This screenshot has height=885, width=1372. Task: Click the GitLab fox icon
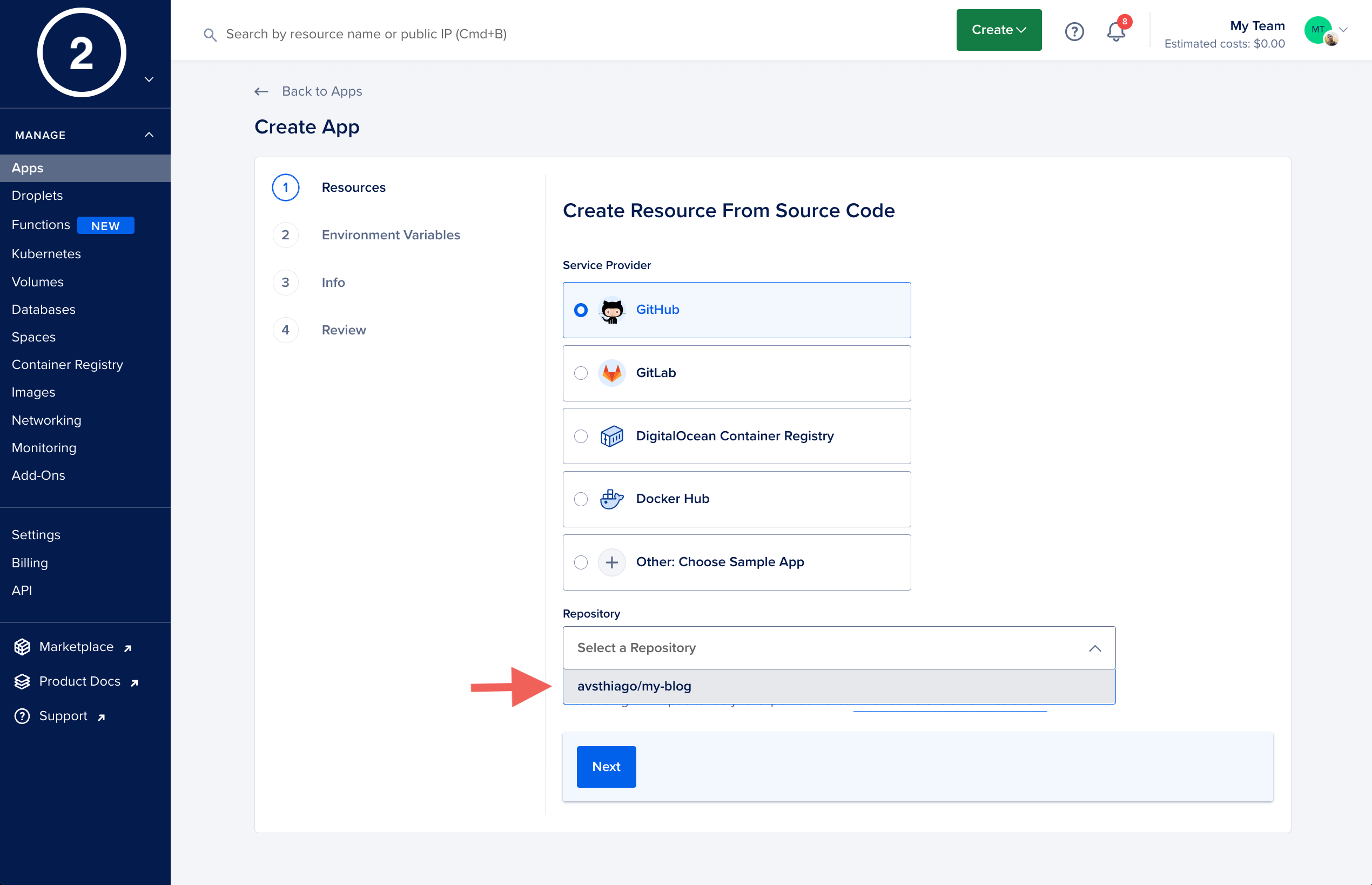(x=612, y=373)
